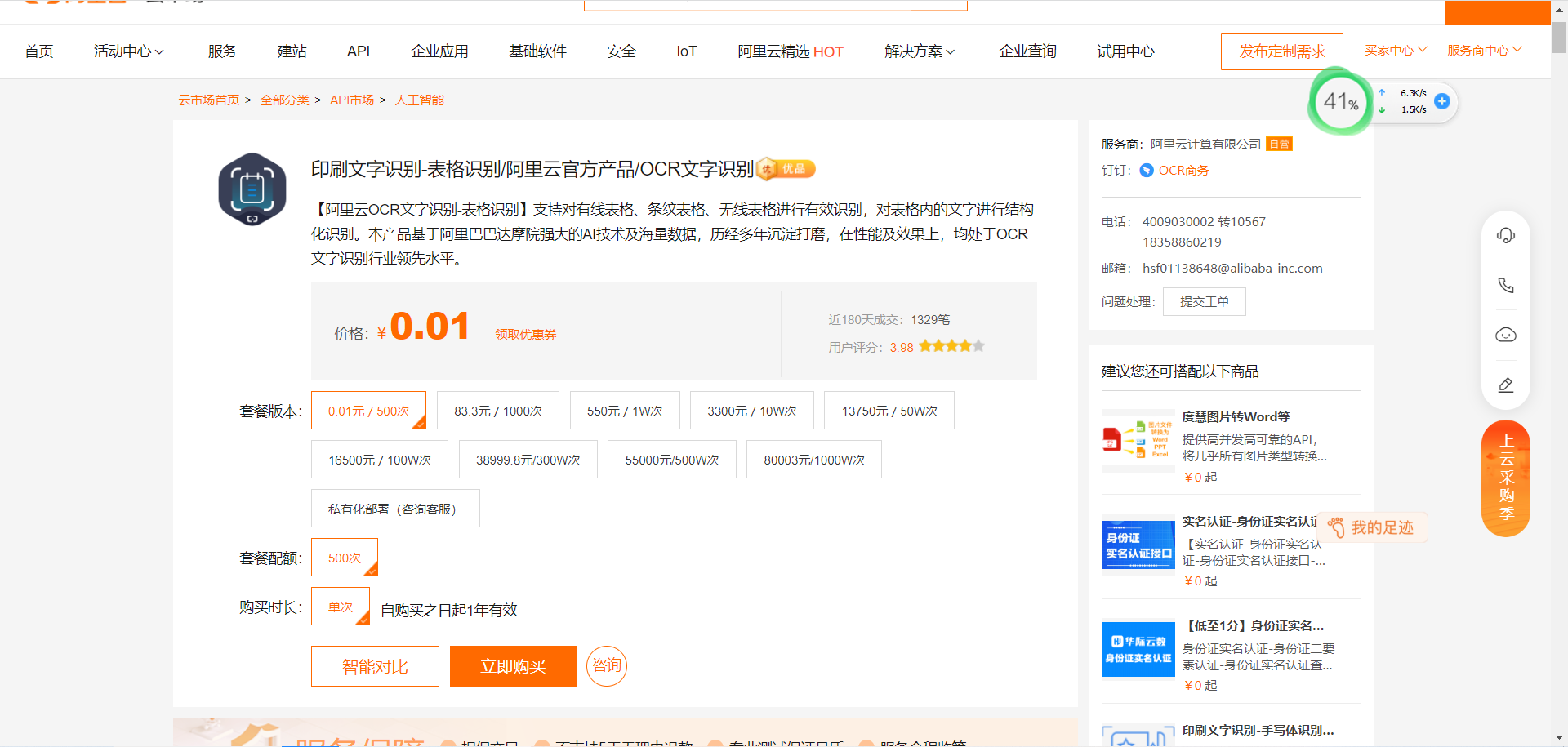This screenshot has width=1568, height=747.
Task: Select the 单次 purchase duration
Action: [341, 607]
